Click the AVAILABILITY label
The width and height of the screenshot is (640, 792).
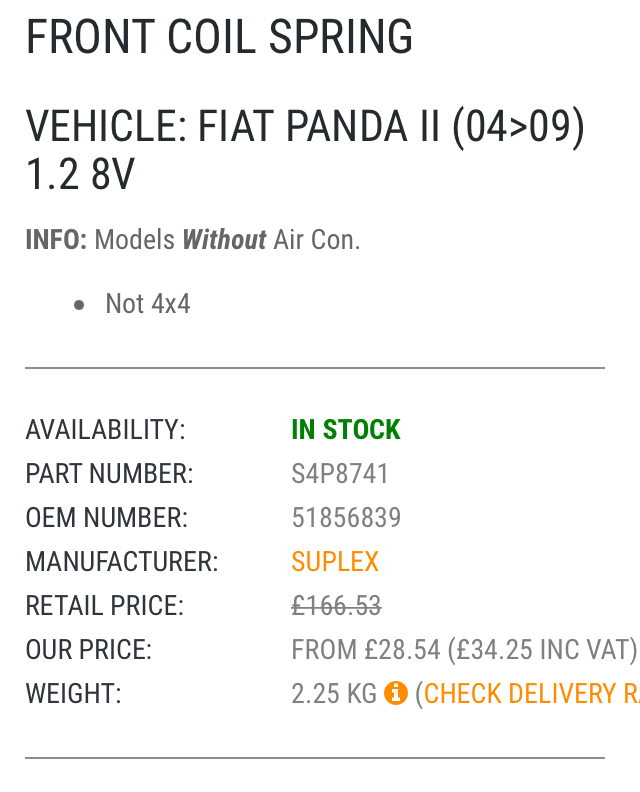[x=105, y=430]
